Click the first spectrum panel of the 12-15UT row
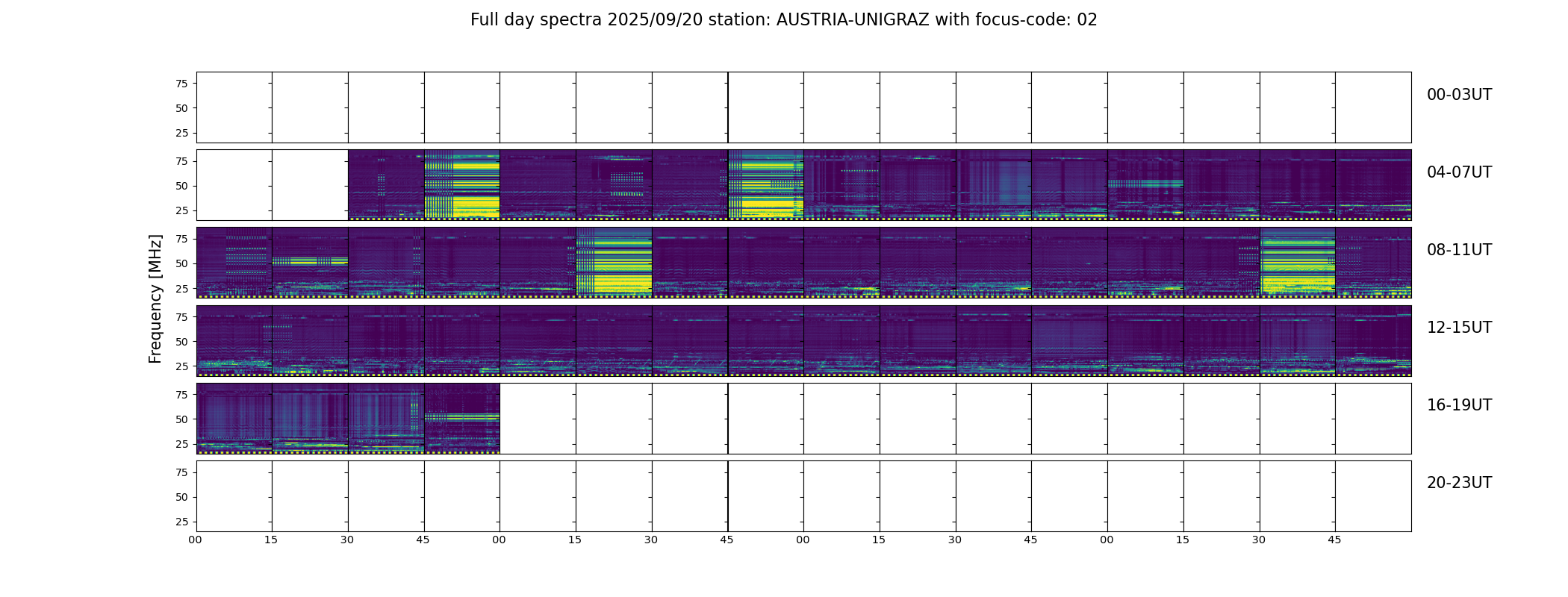The height and width of the screenshot is (597, 1568). (x=234, y=341)
